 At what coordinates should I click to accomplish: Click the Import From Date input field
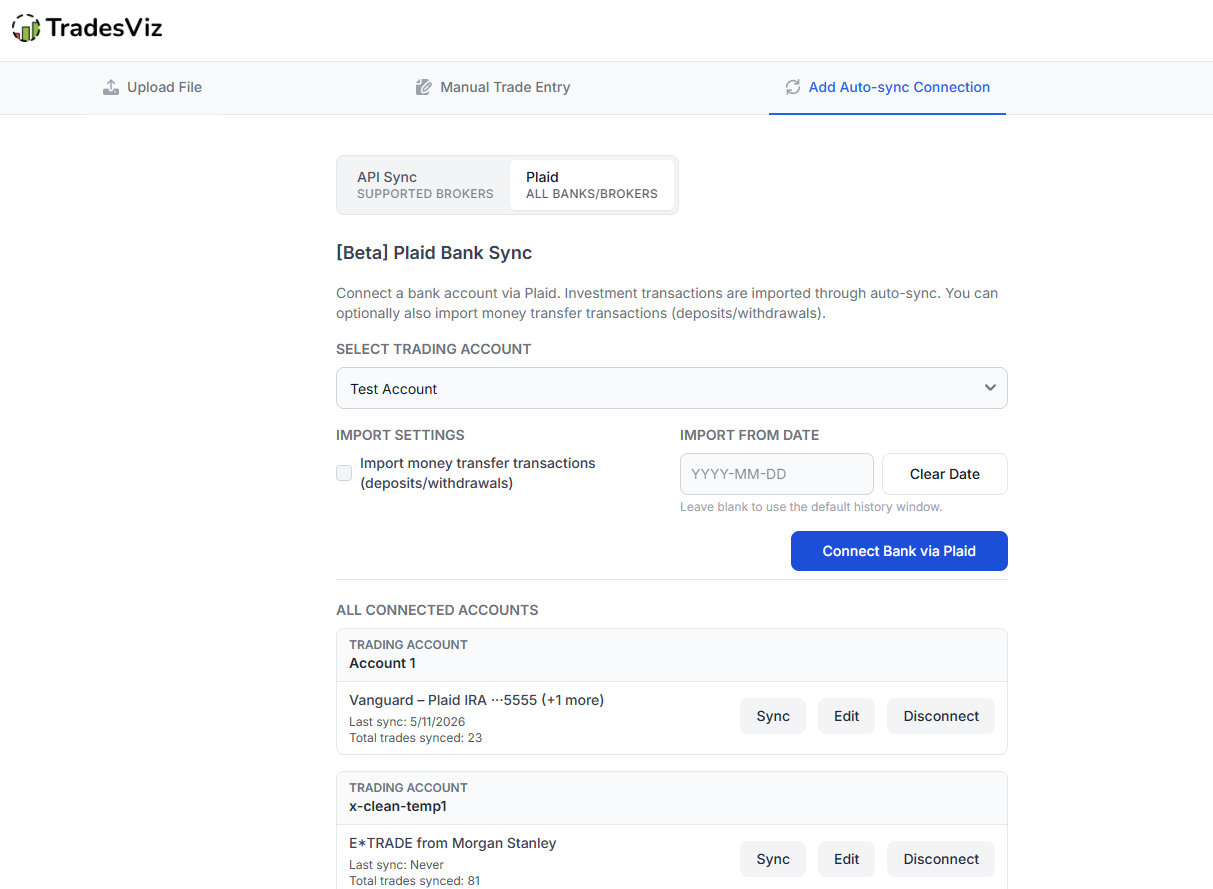(x=777, y=474)
